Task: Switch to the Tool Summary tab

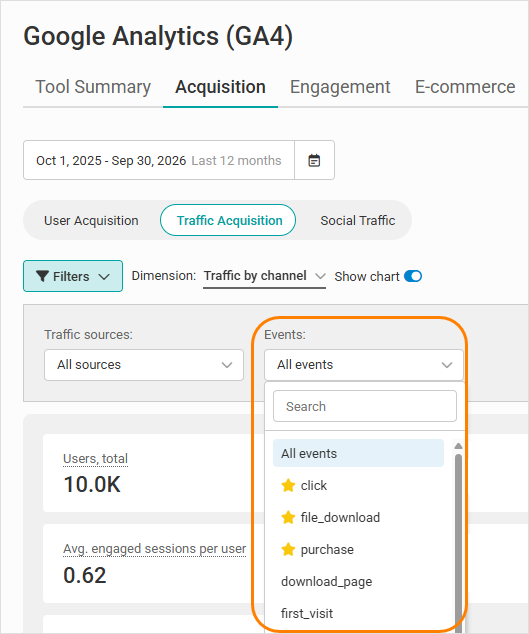Action: [x=93, y=87]
